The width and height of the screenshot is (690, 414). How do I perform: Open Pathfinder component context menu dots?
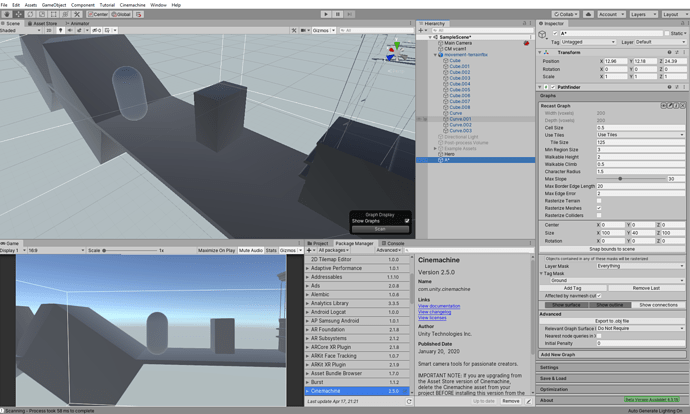pyautogui.click(x=684, y=87)
